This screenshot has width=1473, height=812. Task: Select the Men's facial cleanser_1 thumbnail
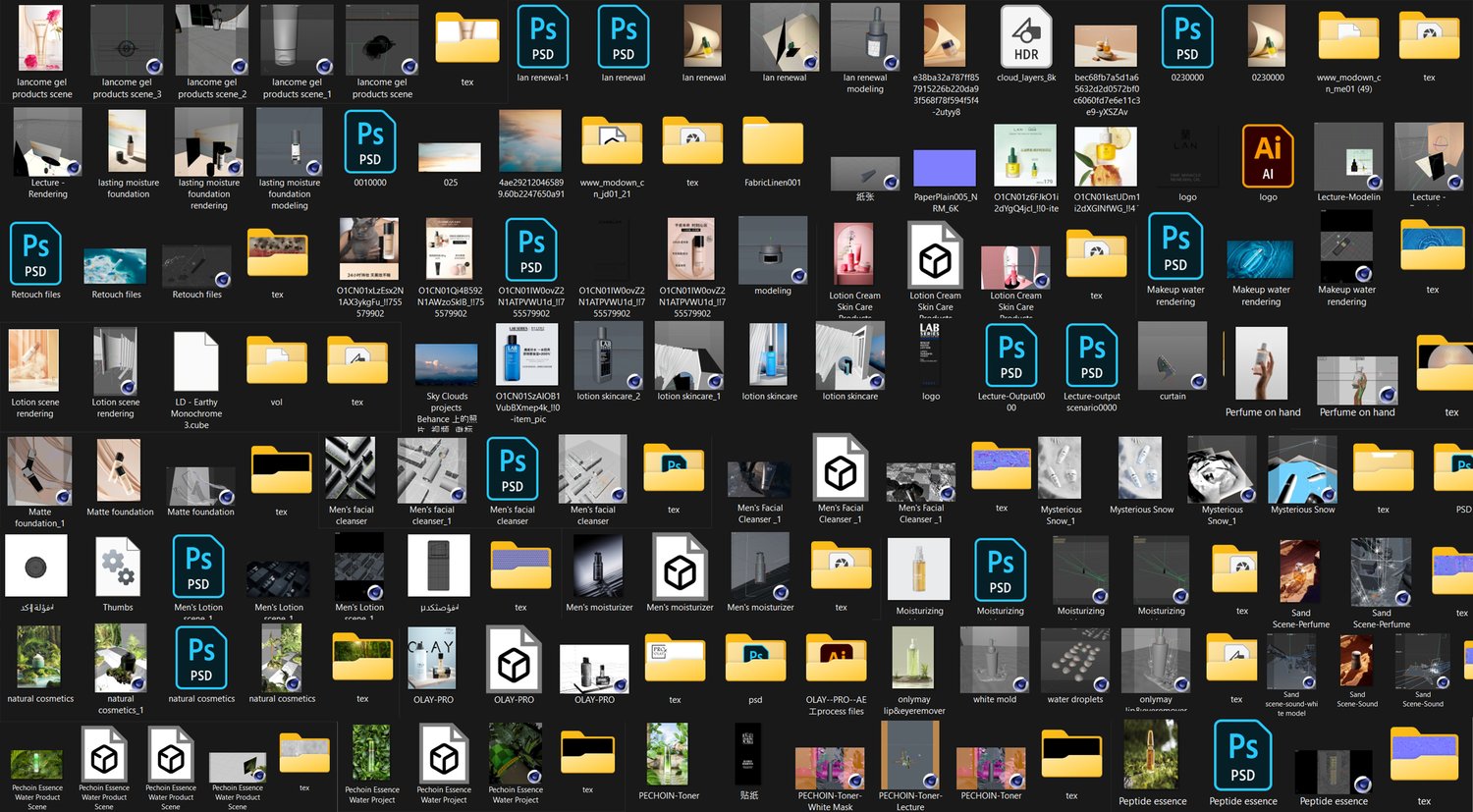point(431,469)
